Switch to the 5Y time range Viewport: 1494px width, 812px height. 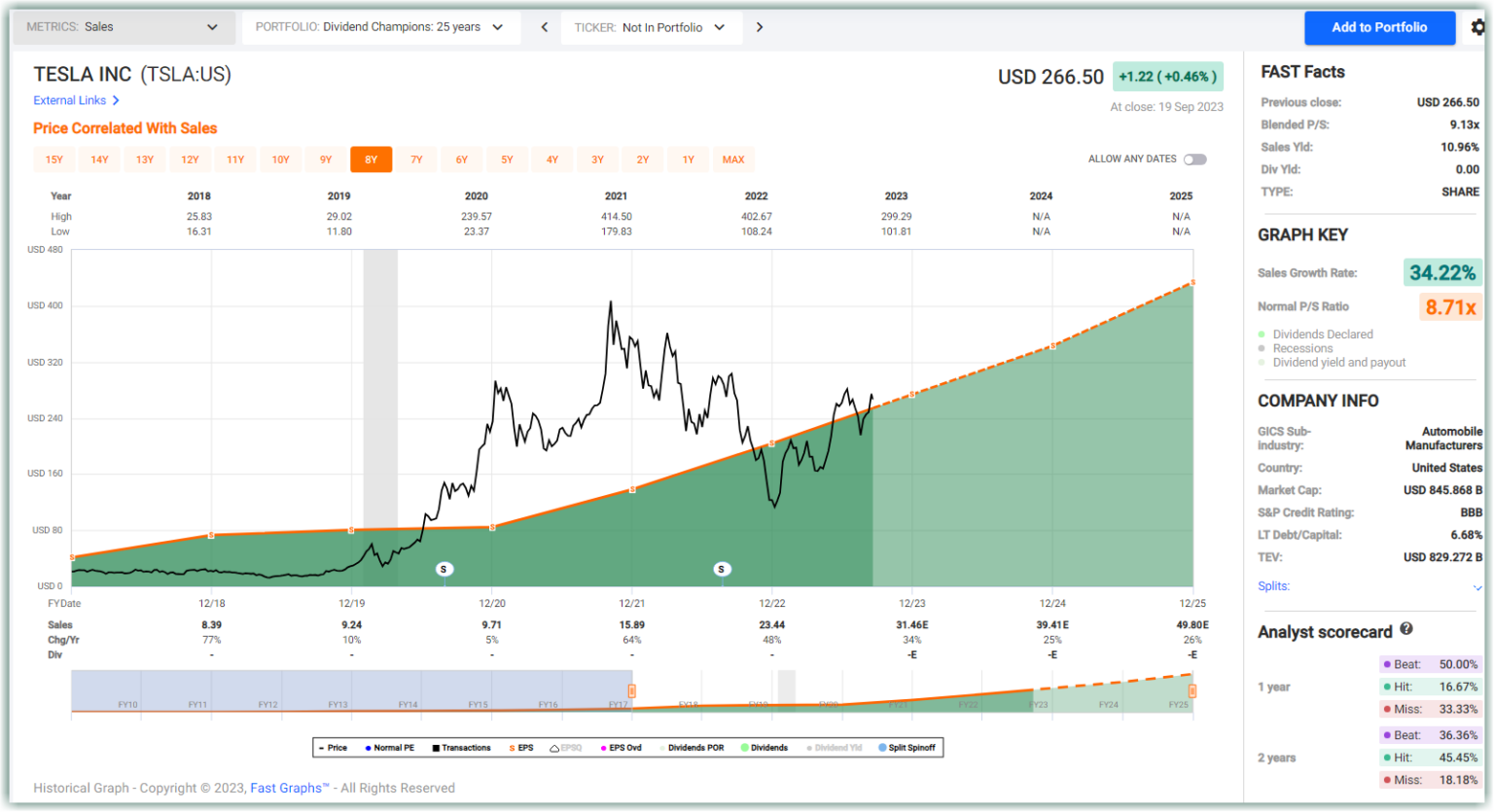[507, 159]
